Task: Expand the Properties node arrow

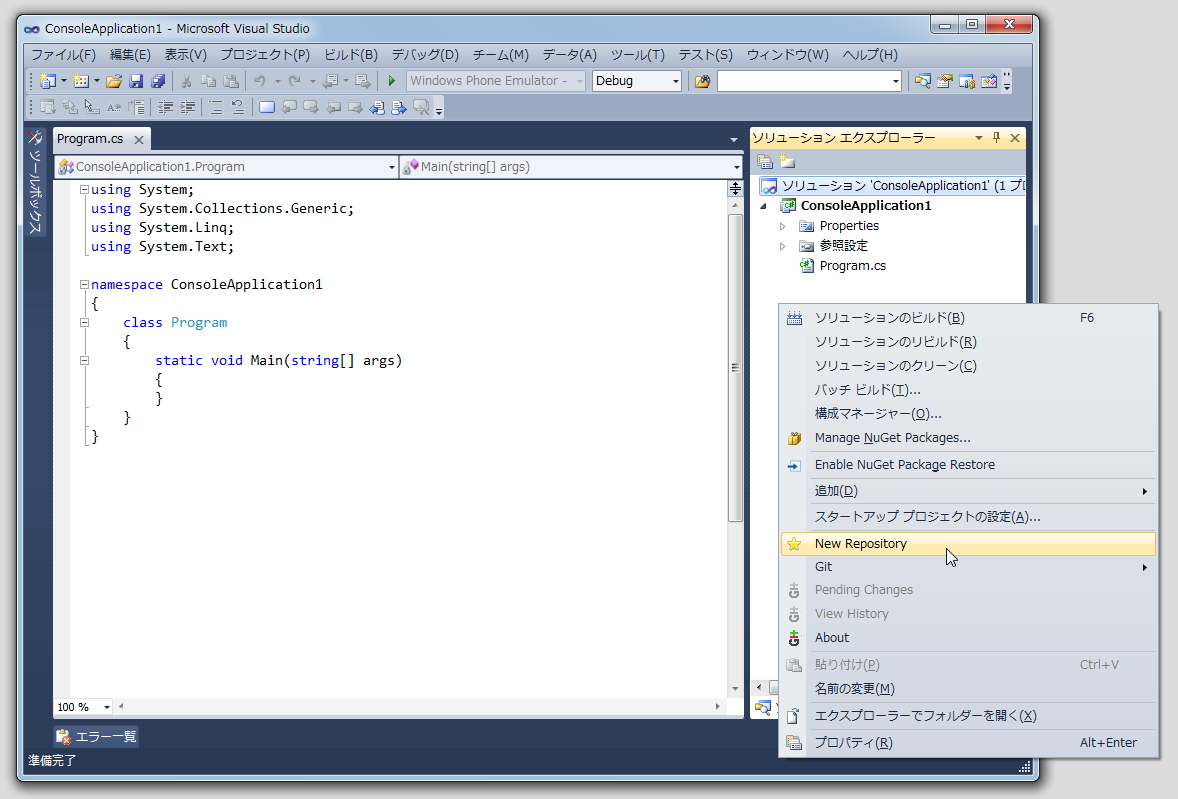Action: pos(782,226)
